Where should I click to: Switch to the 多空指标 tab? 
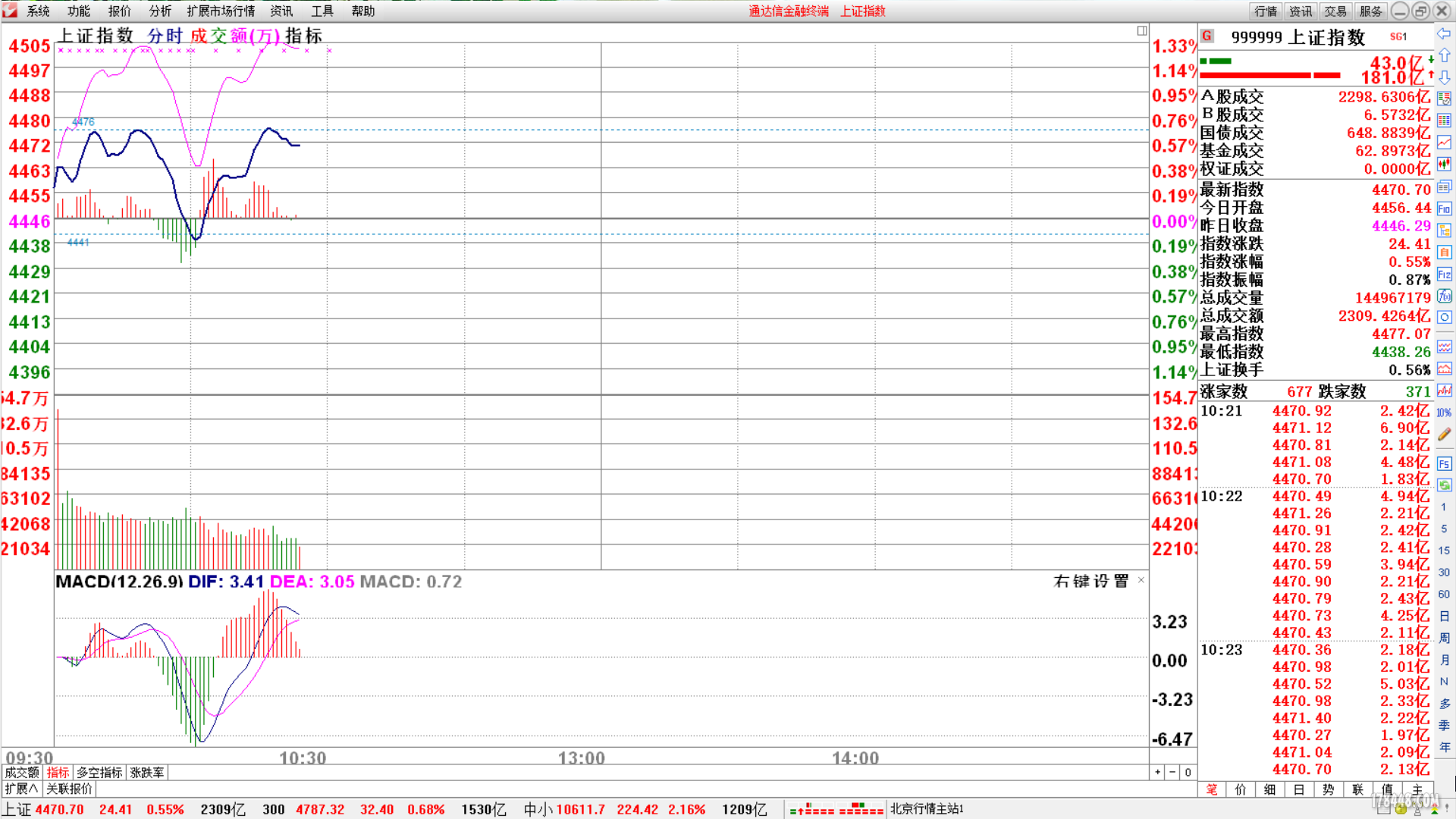[x=99, y=772]
